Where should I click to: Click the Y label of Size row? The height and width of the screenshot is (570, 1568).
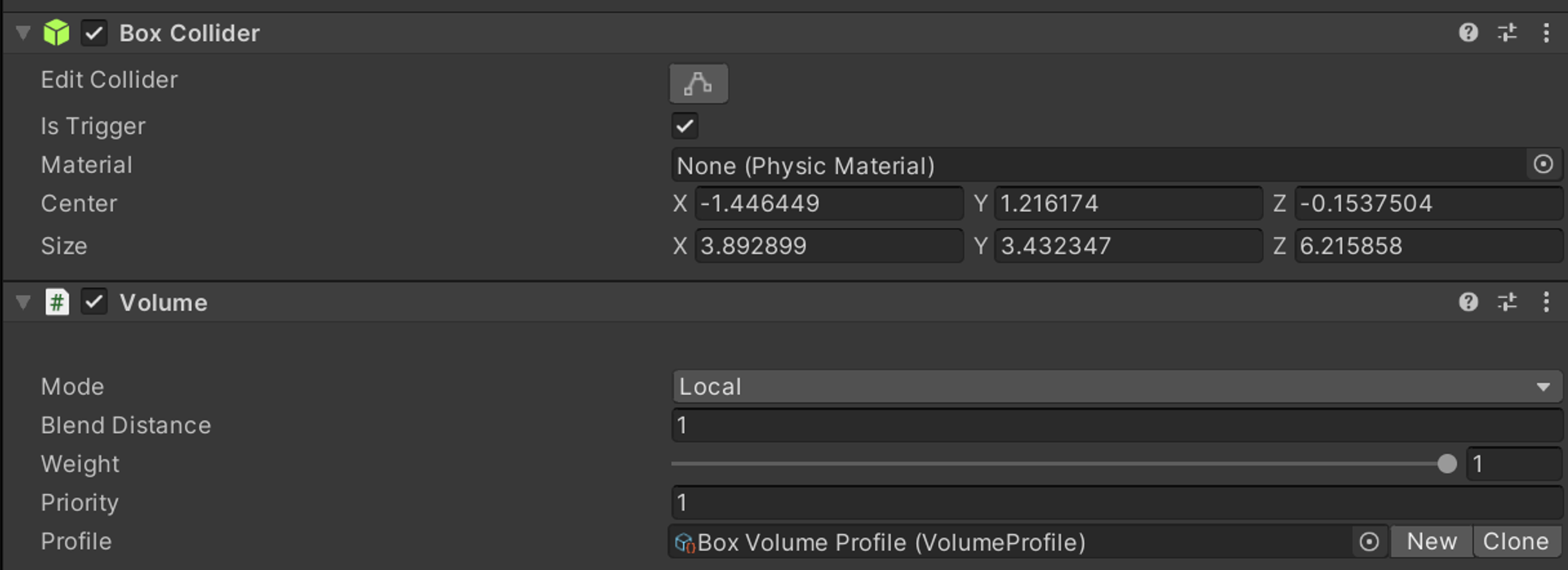[980, 246]
